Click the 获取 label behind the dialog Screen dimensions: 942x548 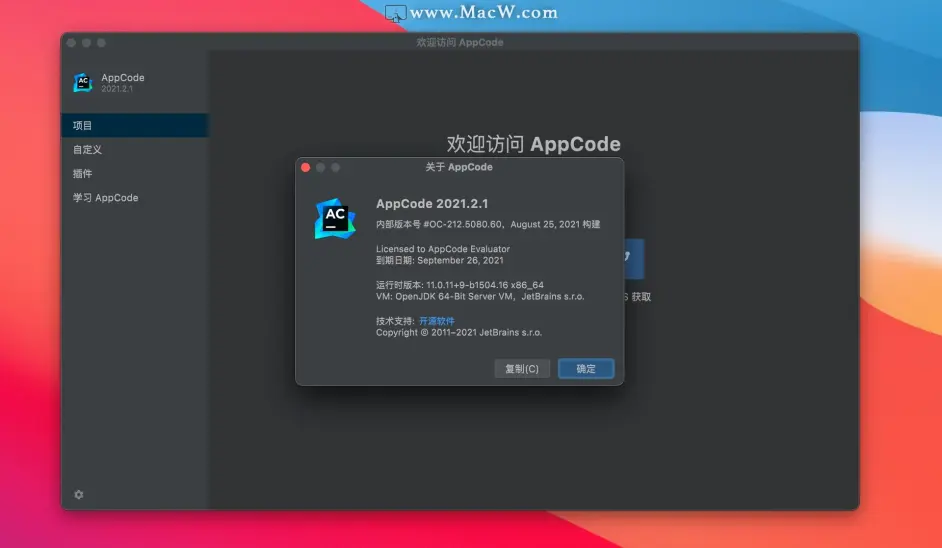641,297
